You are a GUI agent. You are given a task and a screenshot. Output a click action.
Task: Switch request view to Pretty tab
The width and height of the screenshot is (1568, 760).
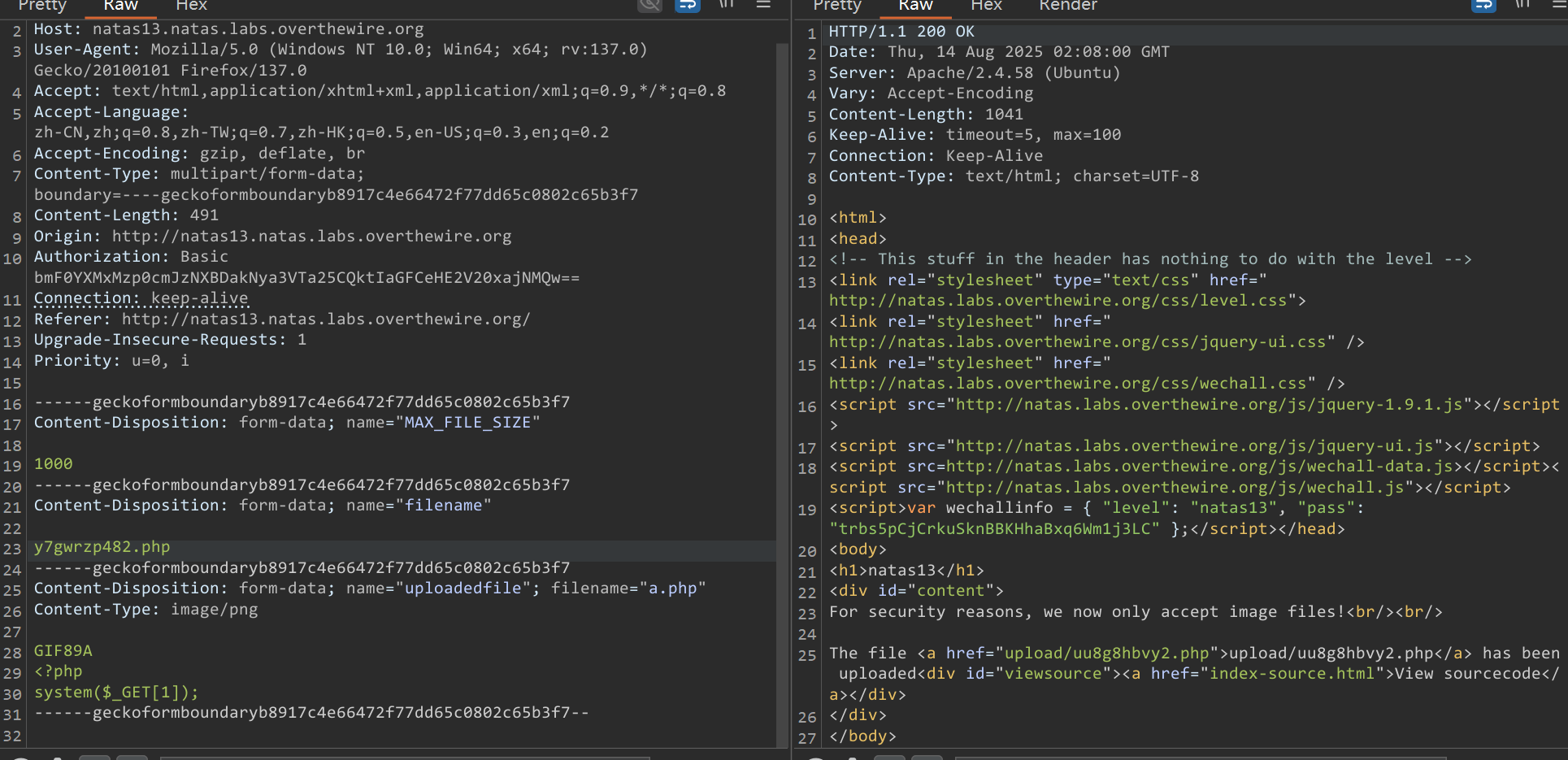point(42,6)
